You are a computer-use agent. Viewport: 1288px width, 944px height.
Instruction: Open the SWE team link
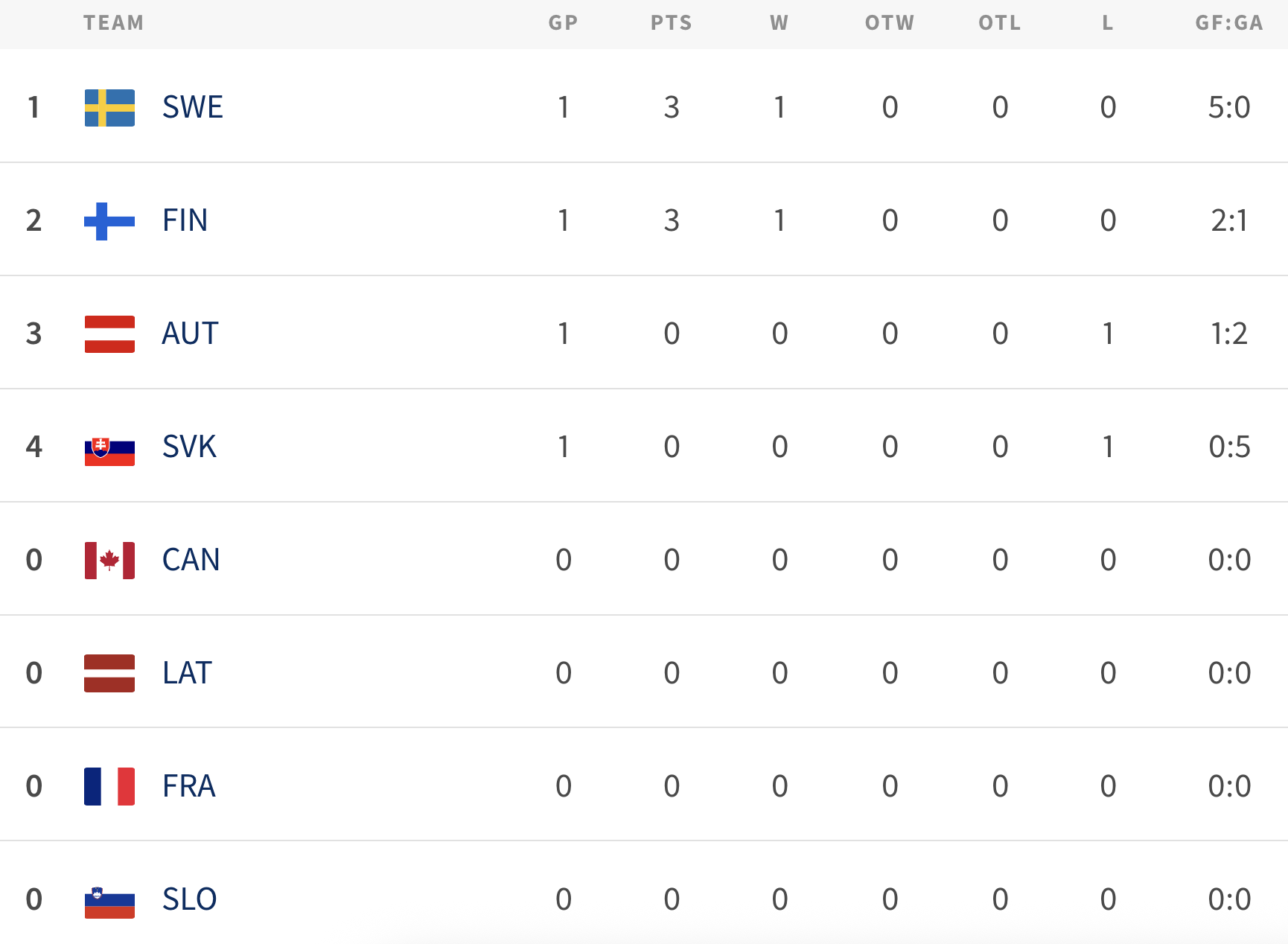pos(193,108)
